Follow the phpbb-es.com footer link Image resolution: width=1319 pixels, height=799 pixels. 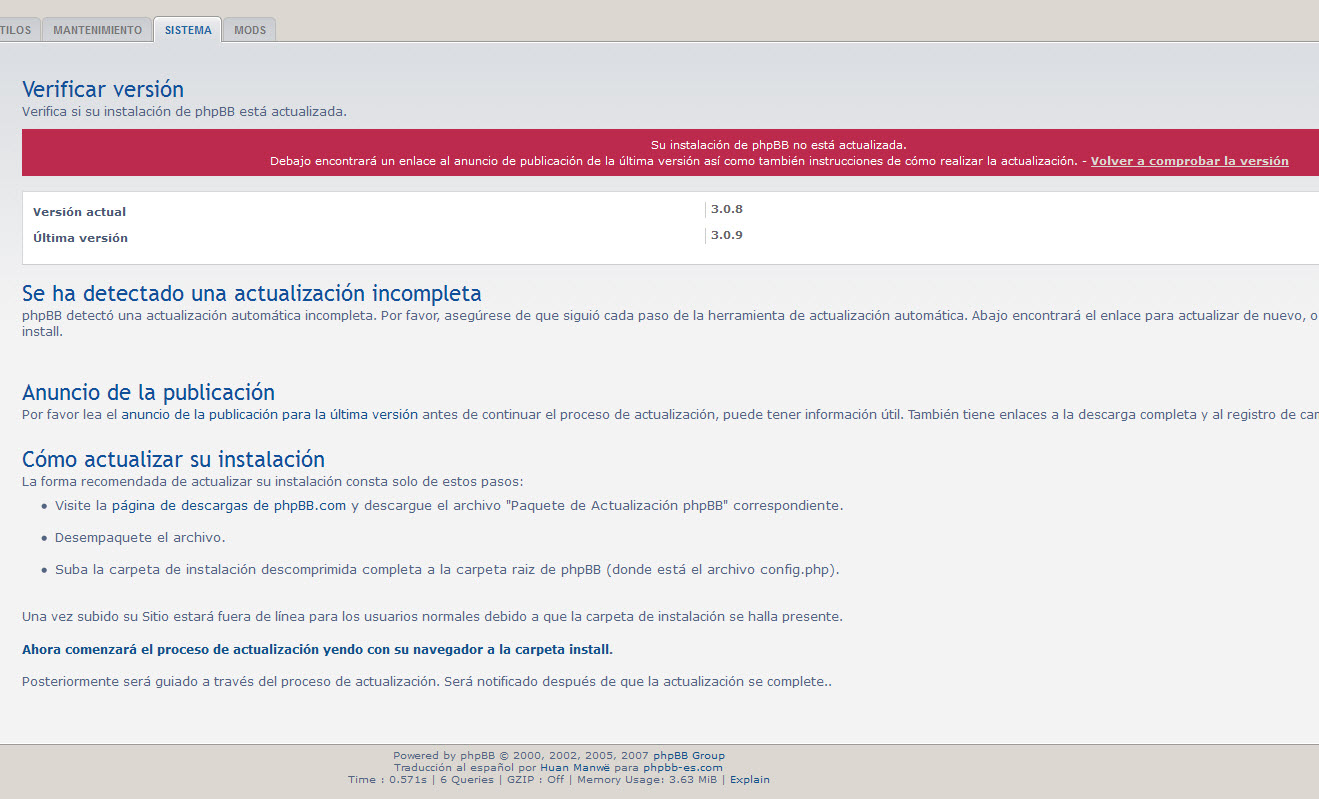click(x=682, y=768)
